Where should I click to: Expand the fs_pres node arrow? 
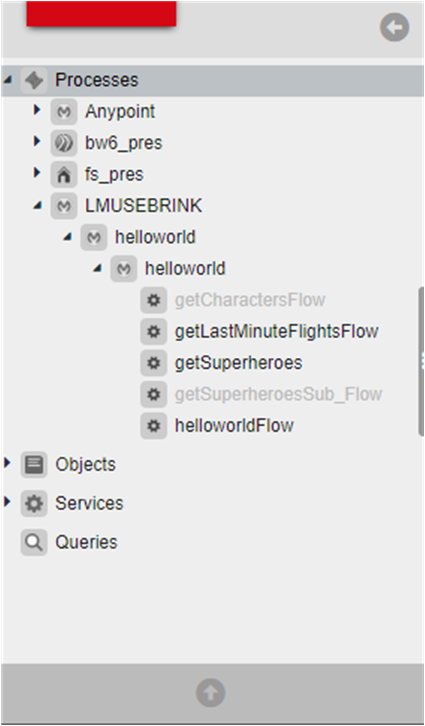[37, 173]
